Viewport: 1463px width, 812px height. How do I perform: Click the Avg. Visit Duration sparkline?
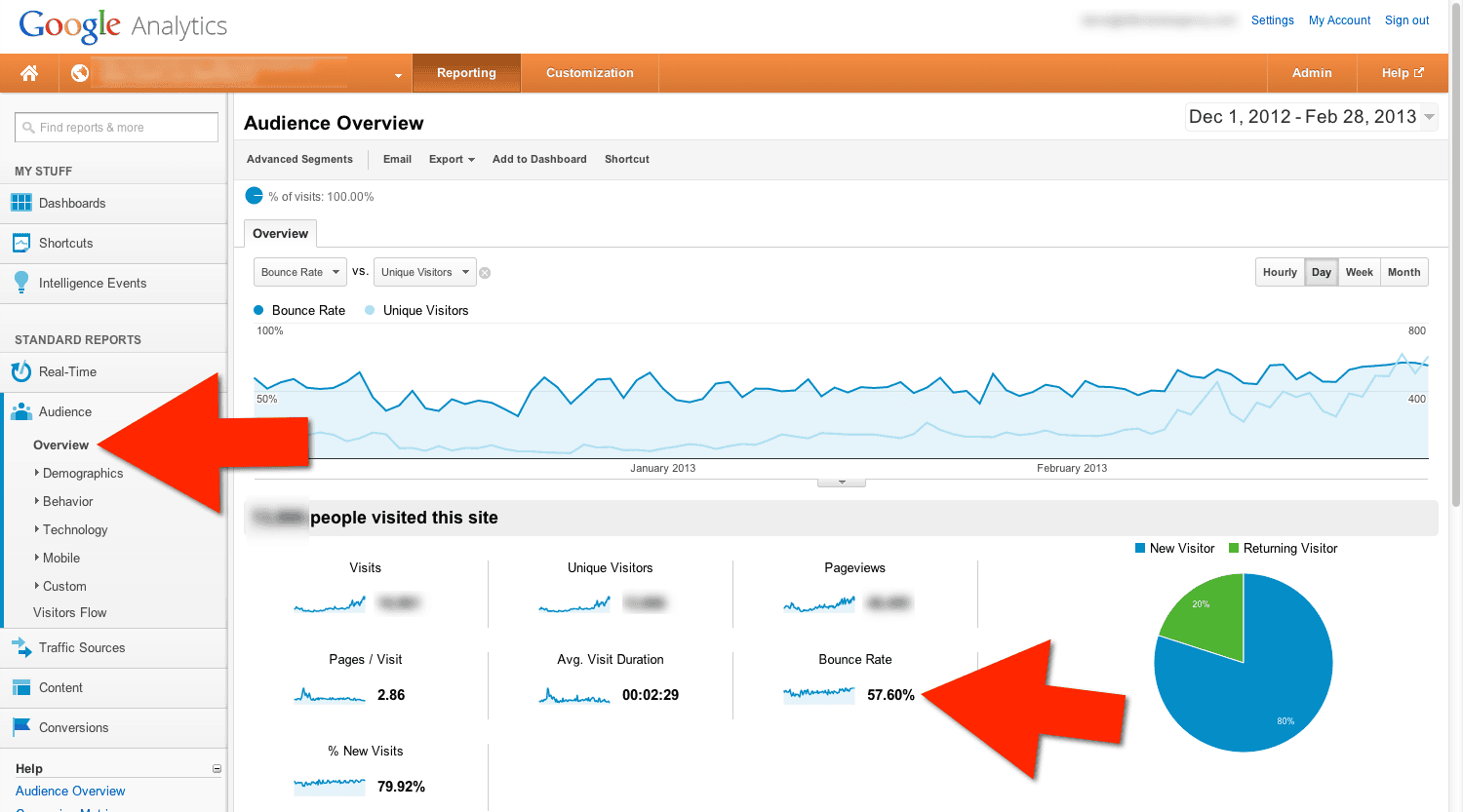tap(574, 695)
